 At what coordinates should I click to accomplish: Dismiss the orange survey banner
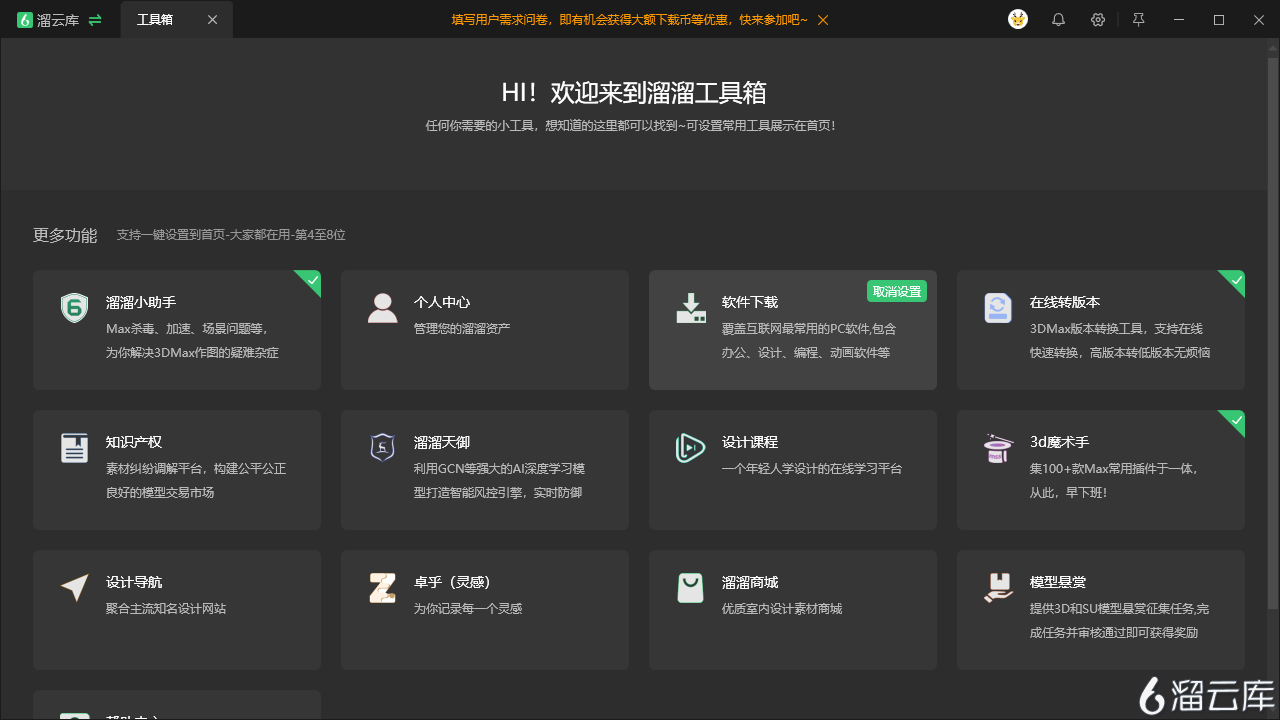coord(822,20)
